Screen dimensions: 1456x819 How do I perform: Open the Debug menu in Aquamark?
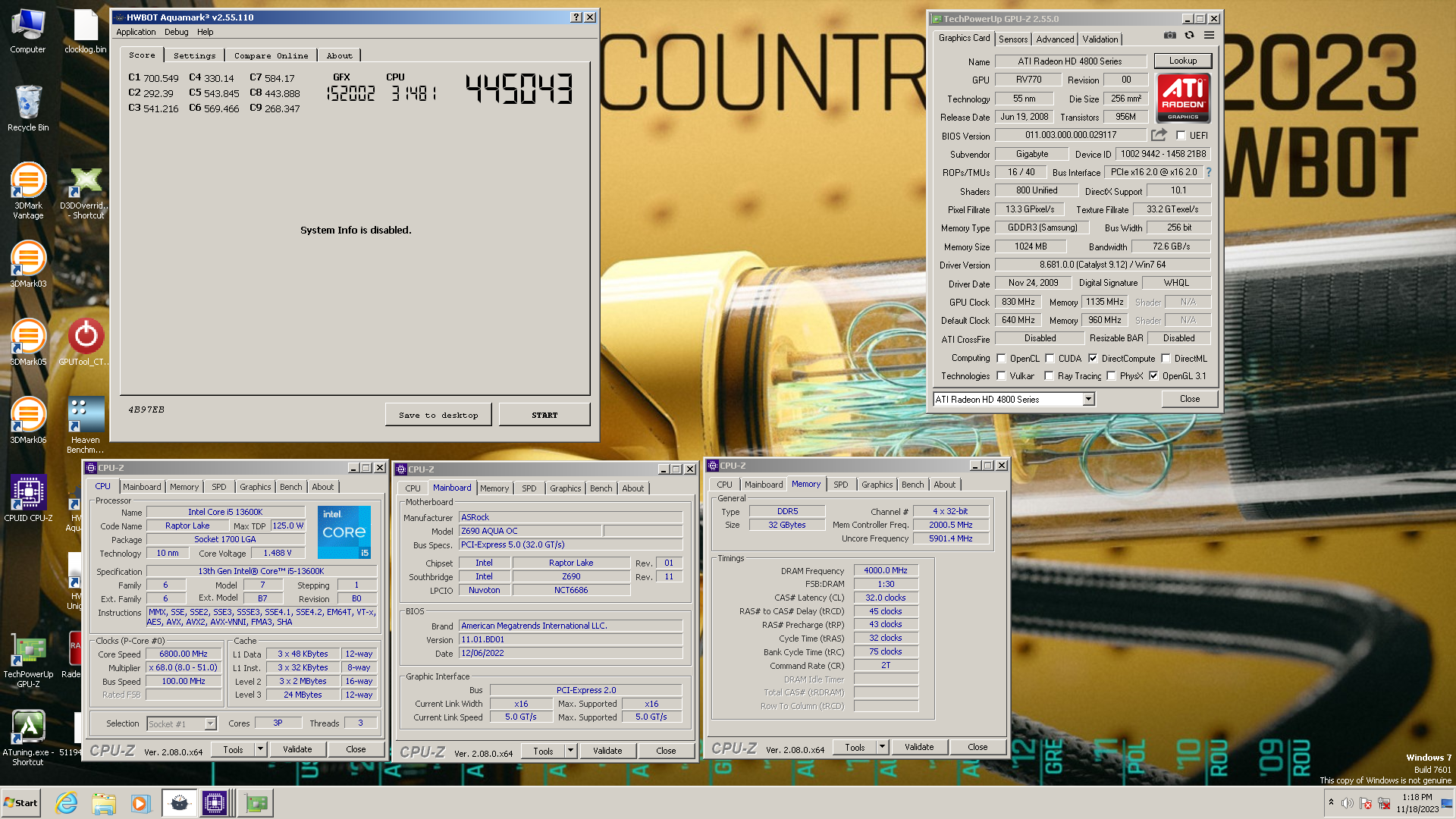click(176, 32)
